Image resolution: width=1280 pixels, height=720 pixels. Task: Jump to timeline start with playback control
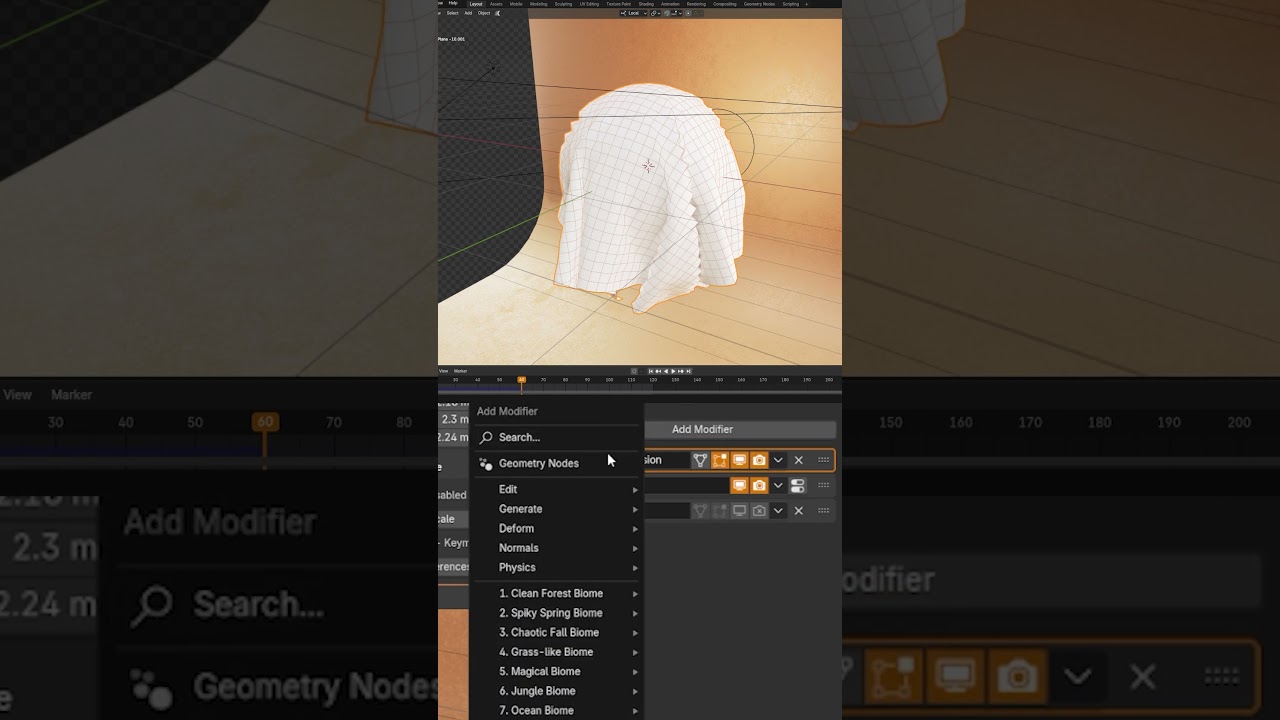pos(651,371)
